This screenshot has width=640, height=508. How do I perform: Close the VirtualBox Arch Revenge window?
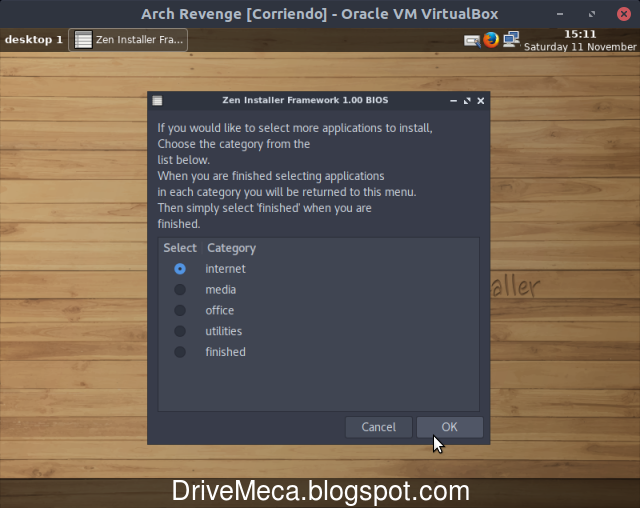point(624,14)
